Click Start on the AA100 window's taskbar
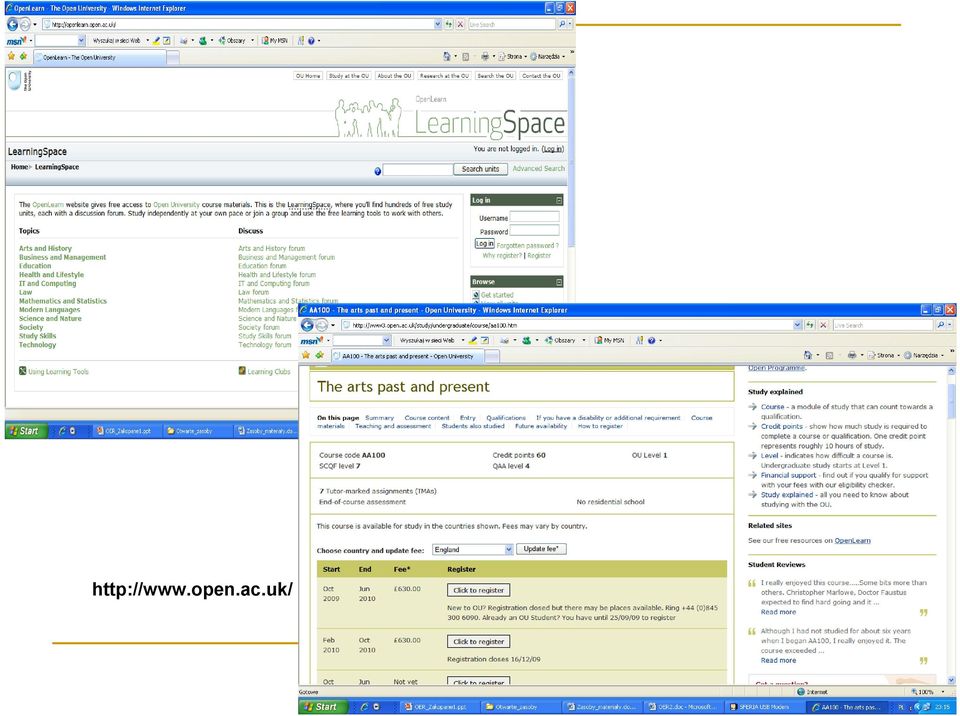Image resolution: width=960 pixels, height=716 pixels. [x=321, y=707]
